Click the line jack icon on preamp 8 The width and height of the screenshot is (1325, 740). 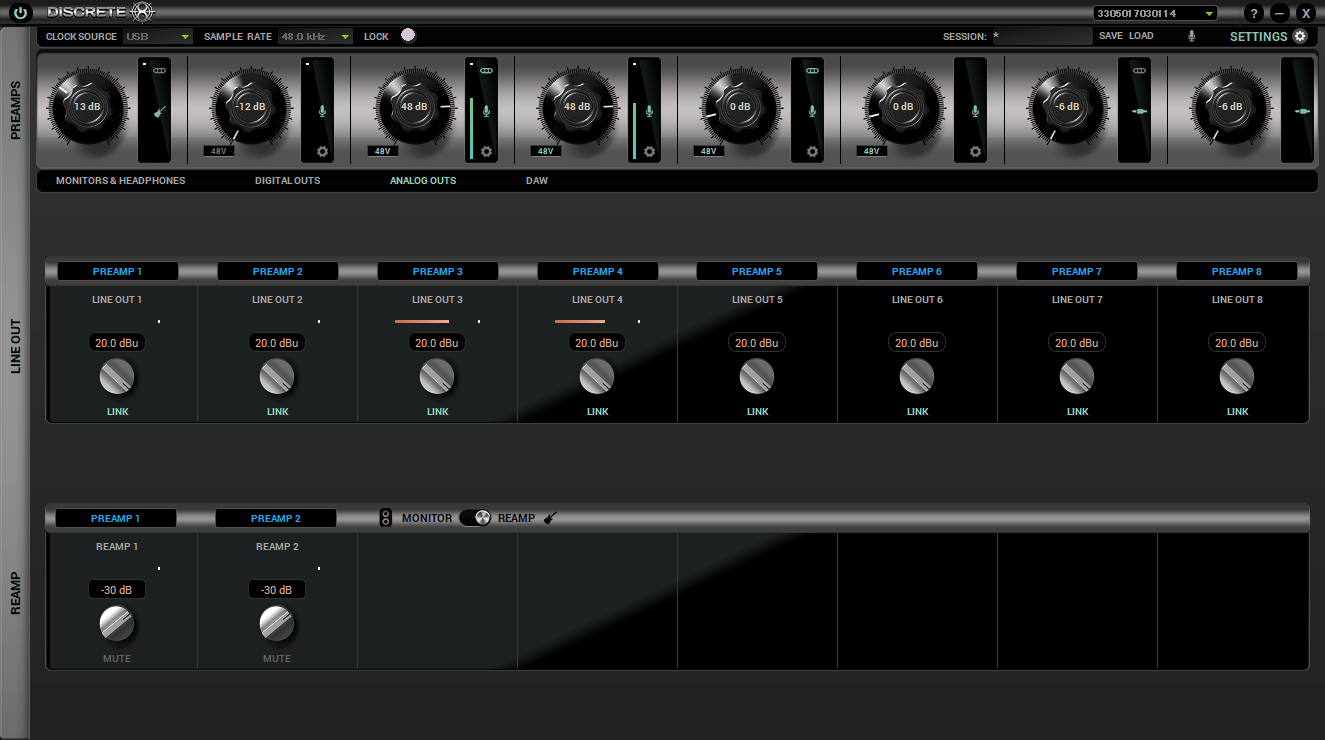coord(1301,111)
